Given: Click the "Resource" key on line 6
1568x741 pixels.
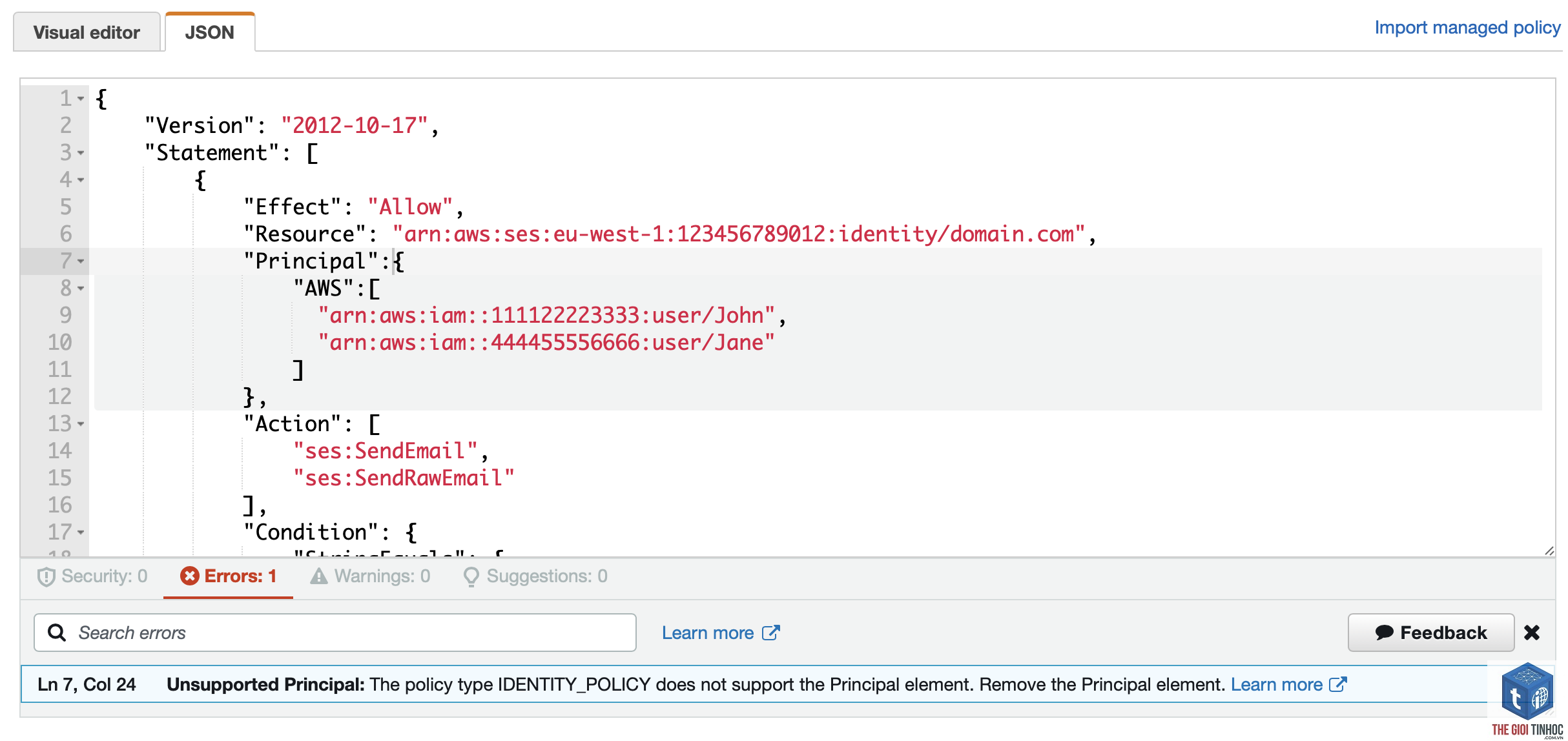Looking at the screenshot, I should (x=305, y=234).
